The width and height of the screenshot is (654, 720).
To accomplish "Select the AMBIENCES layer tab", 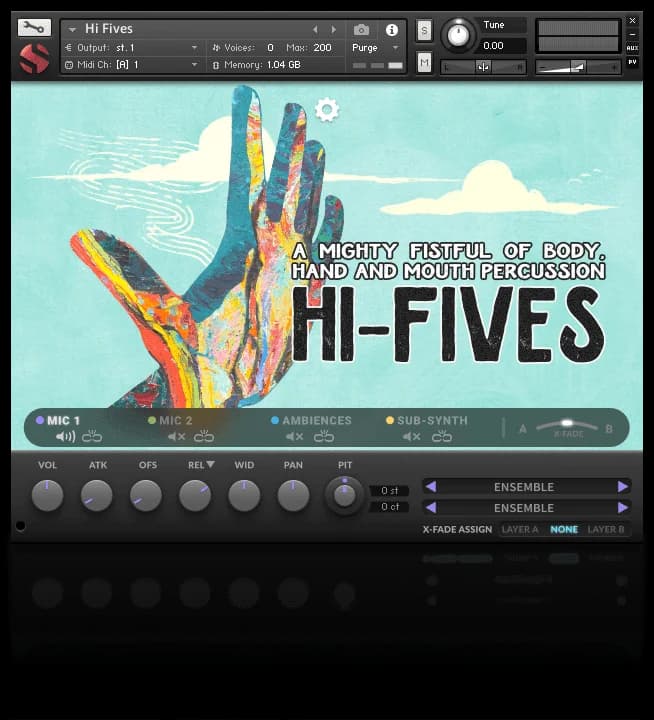I will coord(311,420).
